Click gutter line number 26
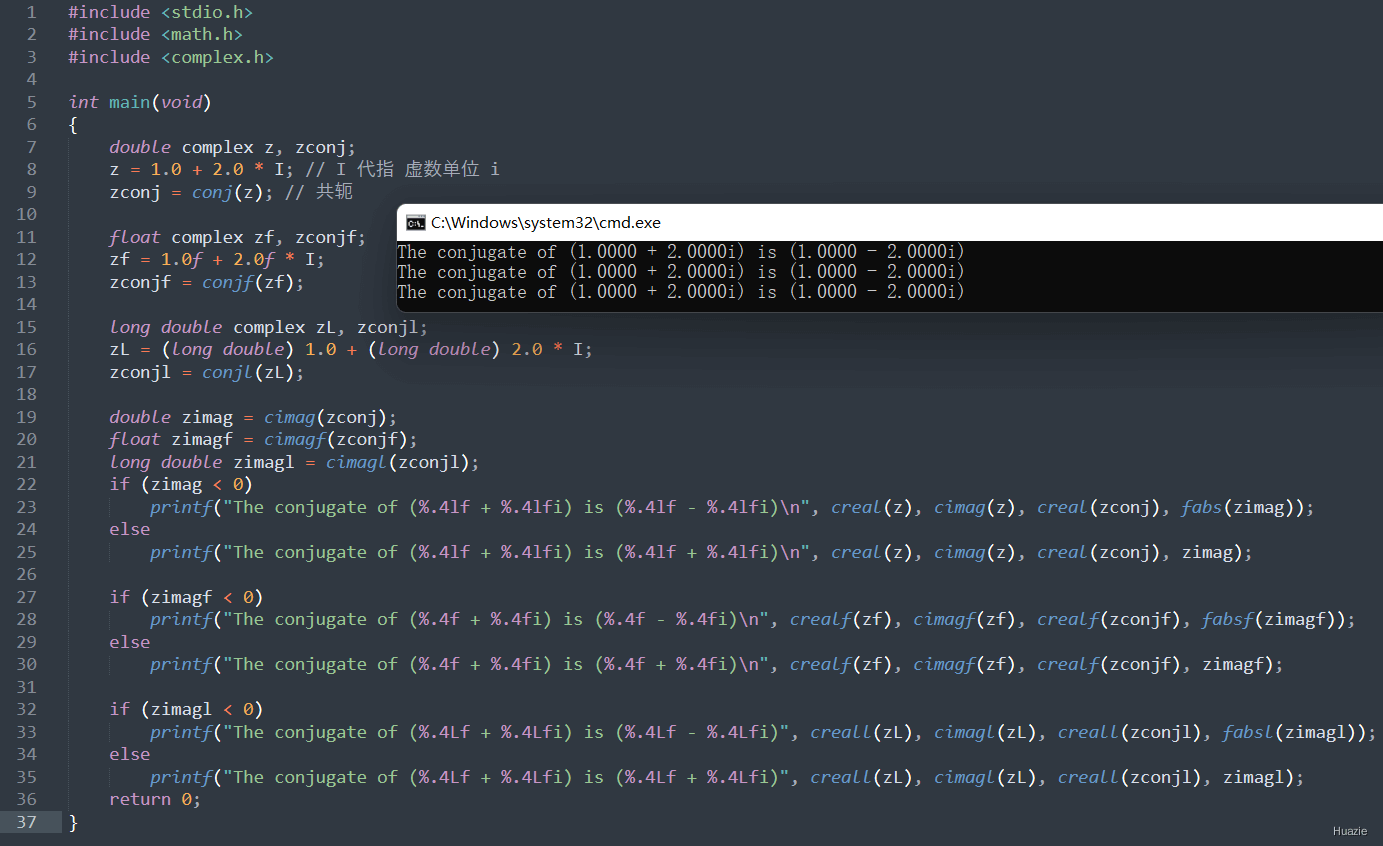The height and width of the screenshot is (846, 1383). point(26,575)
